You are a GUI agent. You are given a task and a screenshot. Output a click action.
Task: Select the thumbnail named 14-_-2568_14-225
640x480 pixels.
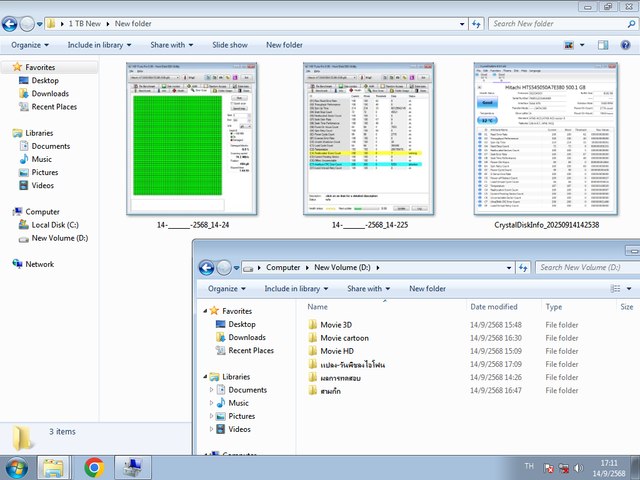[x=369, y=139]
